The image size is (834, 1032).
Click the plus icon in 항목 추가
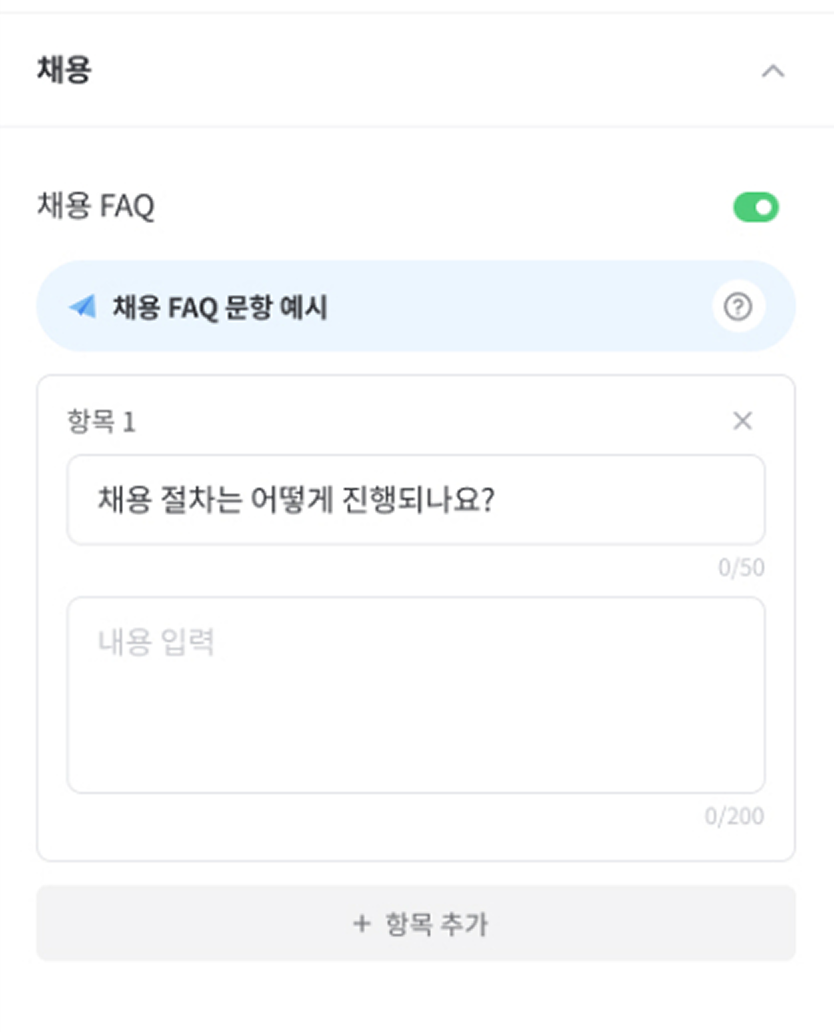click(361, 923)
